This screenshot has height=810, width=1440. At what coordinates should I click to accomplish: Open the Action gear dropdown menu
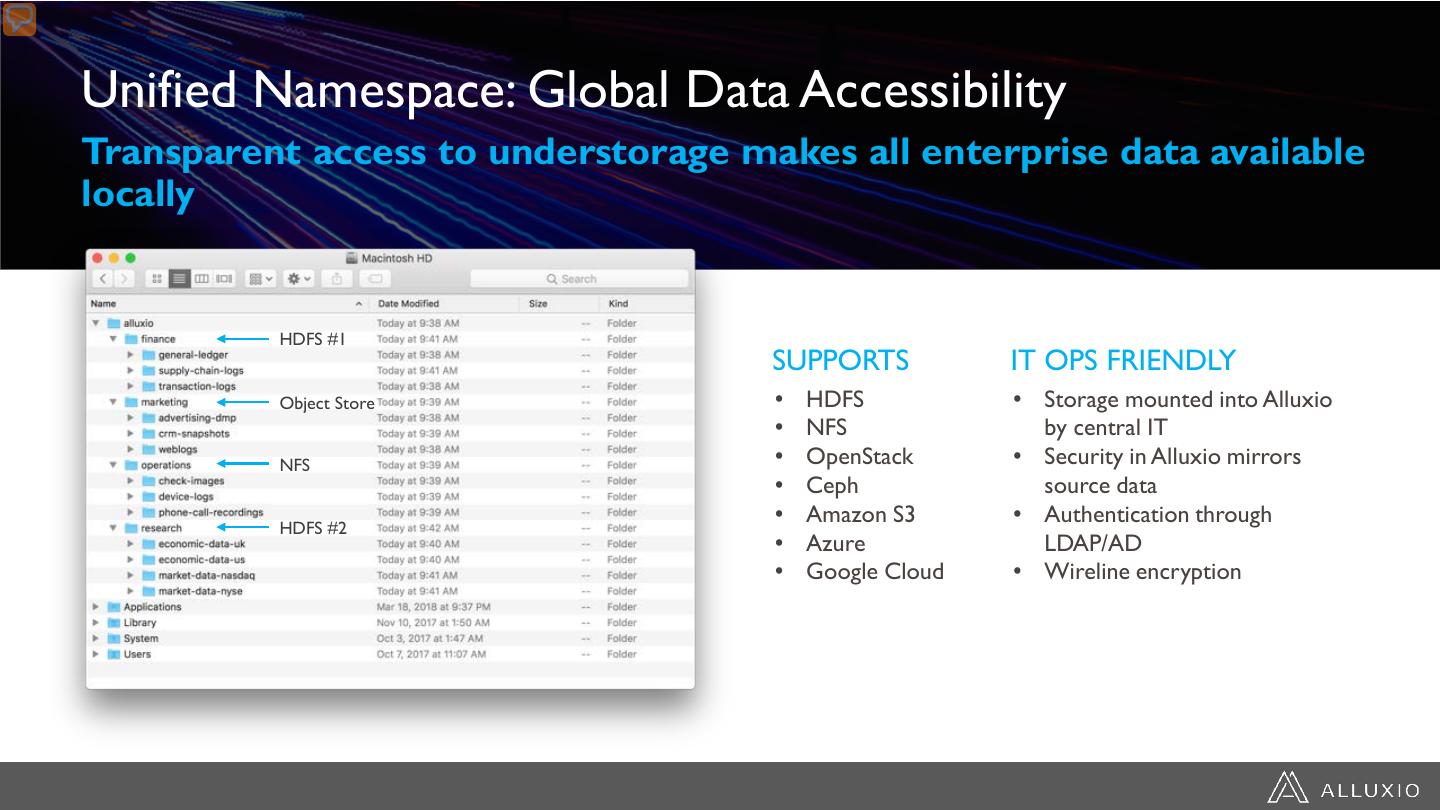pos(299,279)
